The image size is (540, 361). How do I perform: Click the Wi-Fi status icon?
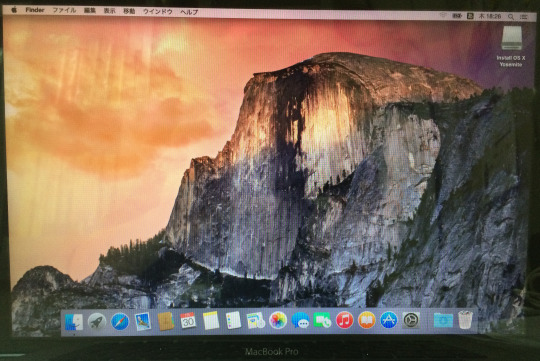(444, 16)
